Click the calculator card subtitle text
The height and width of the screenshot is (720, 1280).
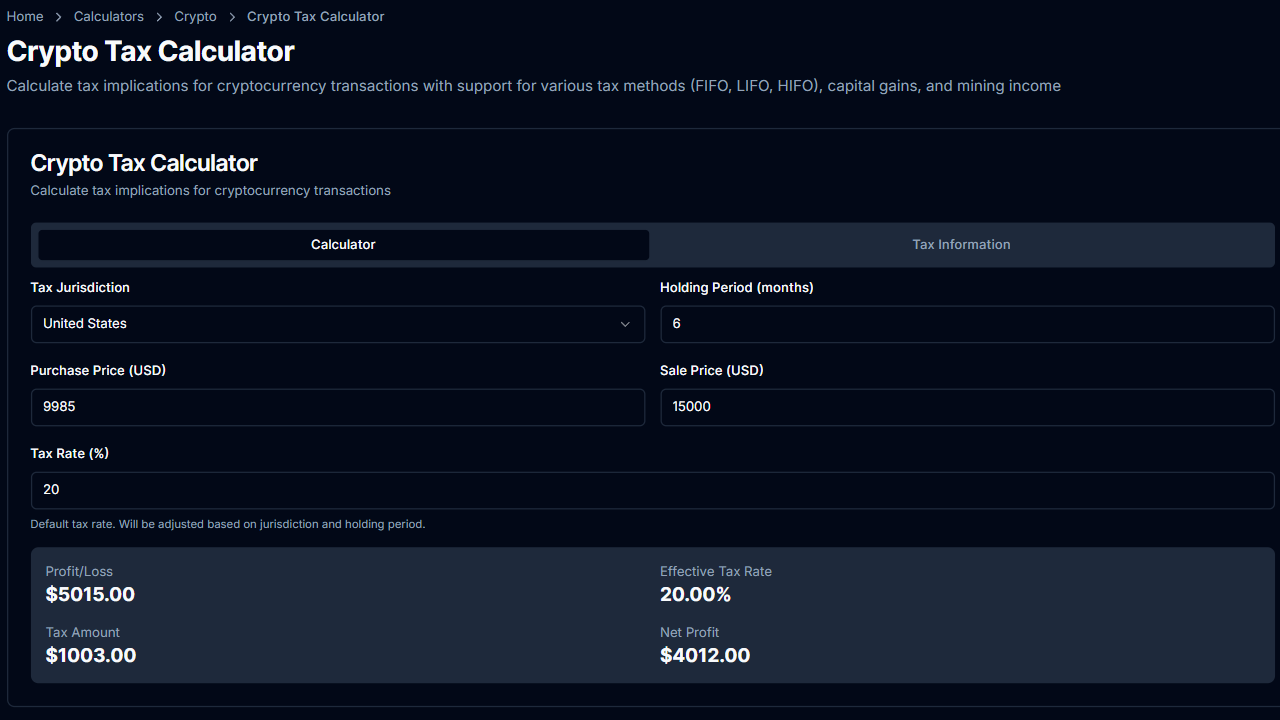[210, 190]
